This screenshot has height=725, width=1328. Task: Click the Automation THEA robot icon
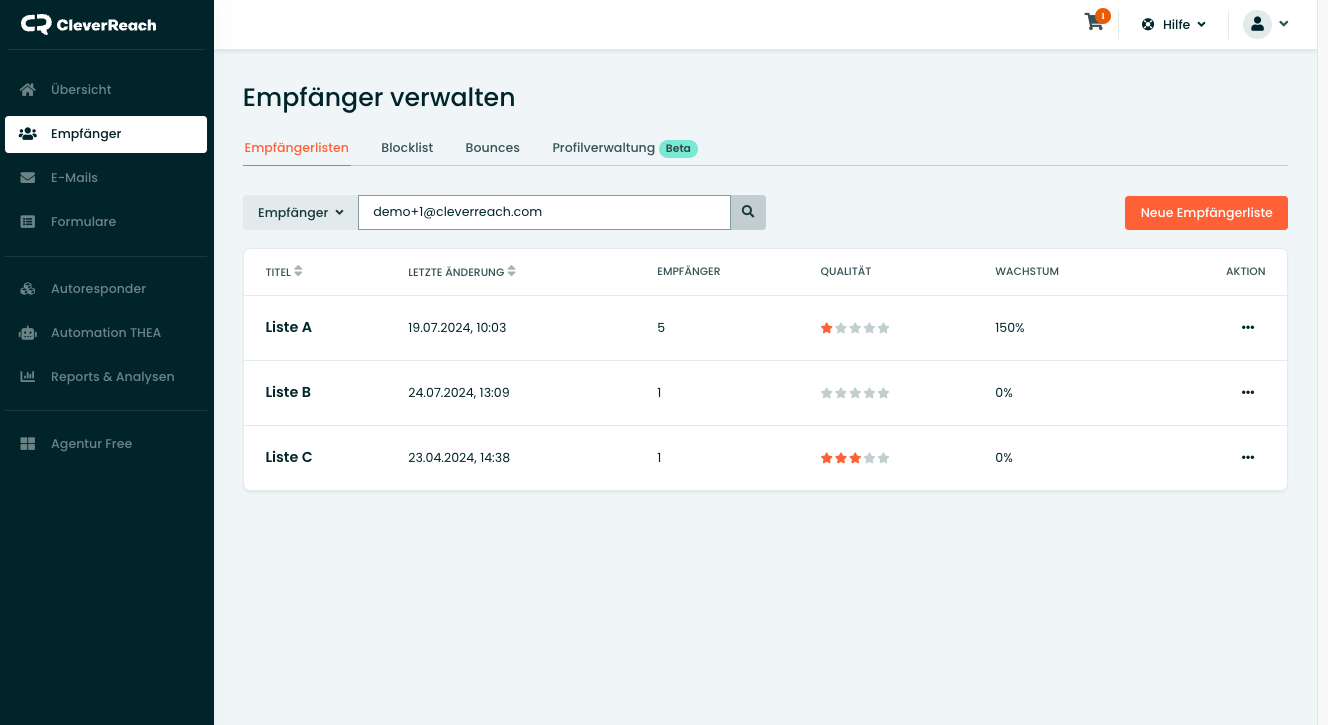(x=28, y=332)
